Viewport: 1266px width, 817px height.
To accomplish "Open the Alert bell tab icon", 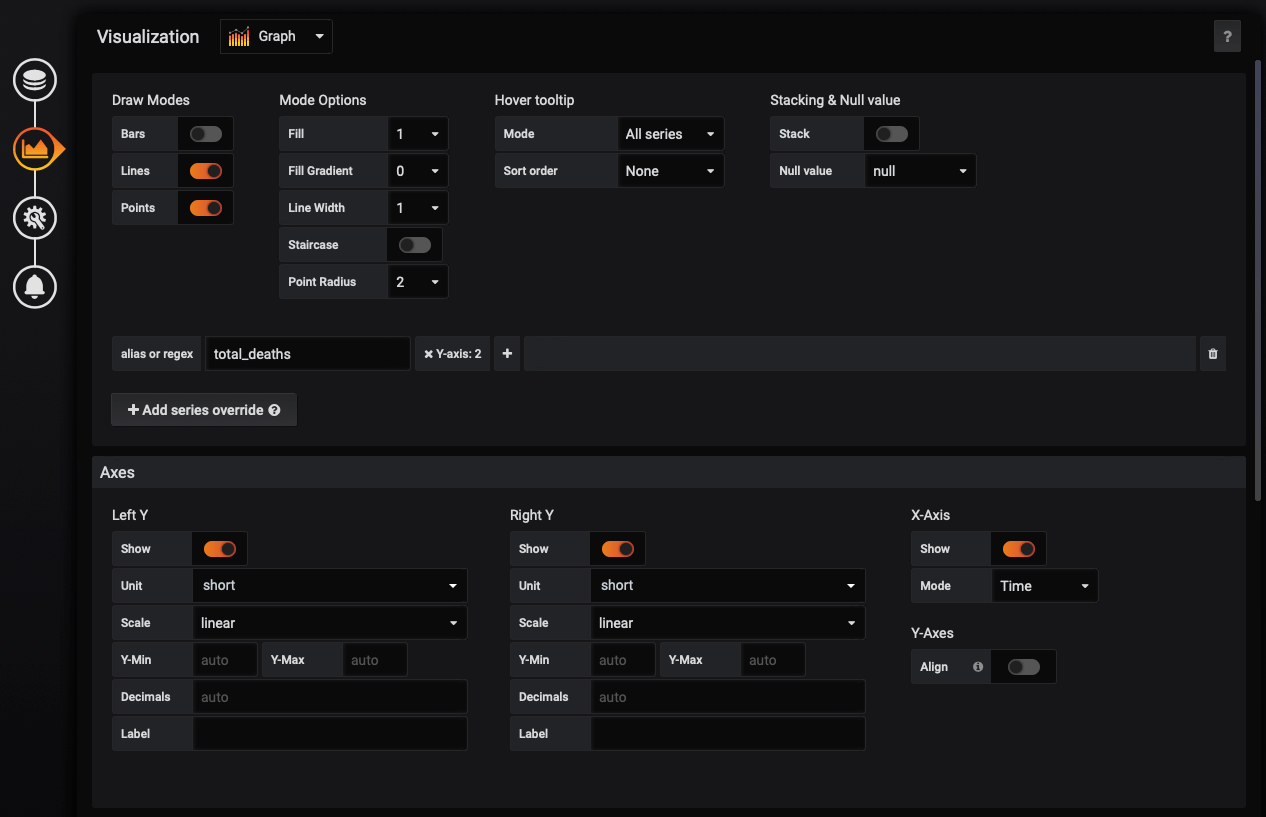I will pyautogui.click(x=35, y=287).
